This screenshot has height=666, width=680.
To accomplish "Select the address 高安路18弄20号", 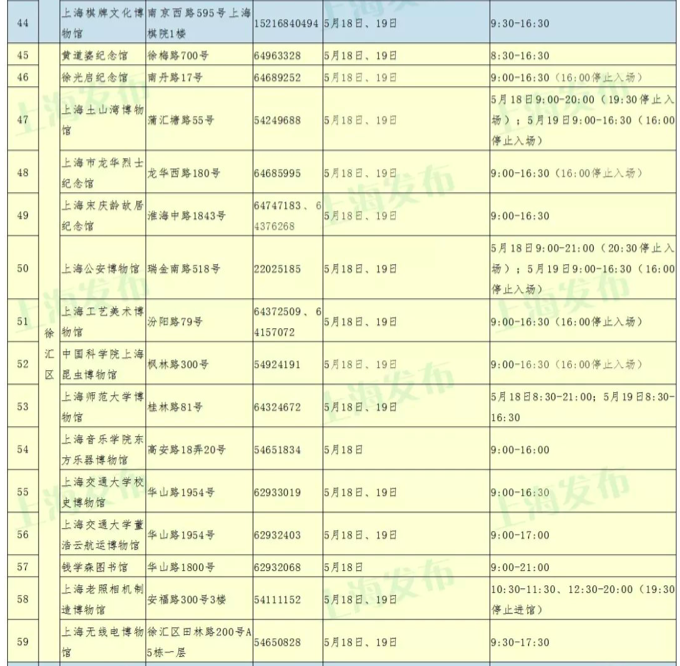I will pyautogui.click(x=186, y=450).
